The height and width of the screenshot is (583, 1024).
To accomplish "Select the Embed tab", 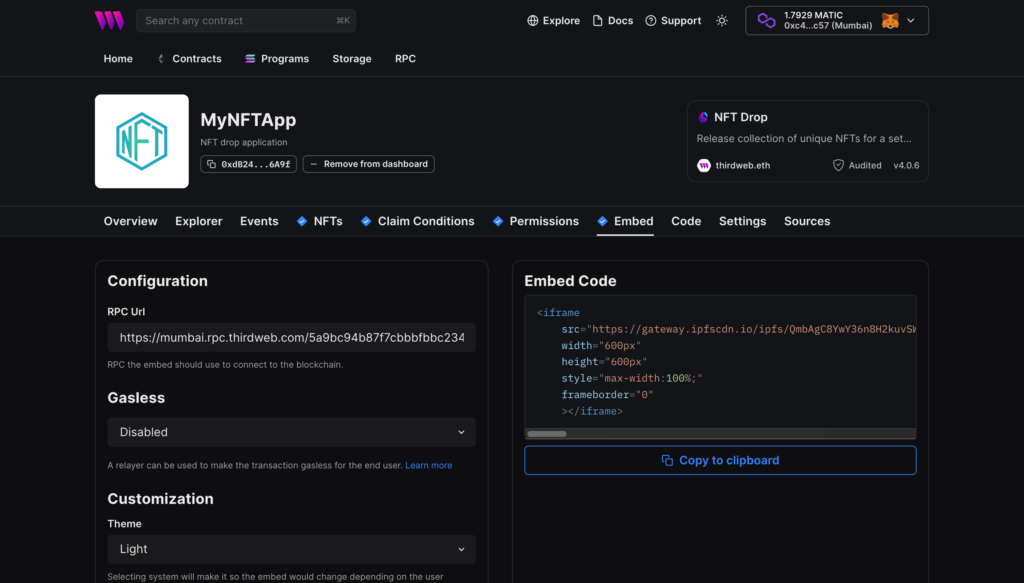I will [625, 221].
